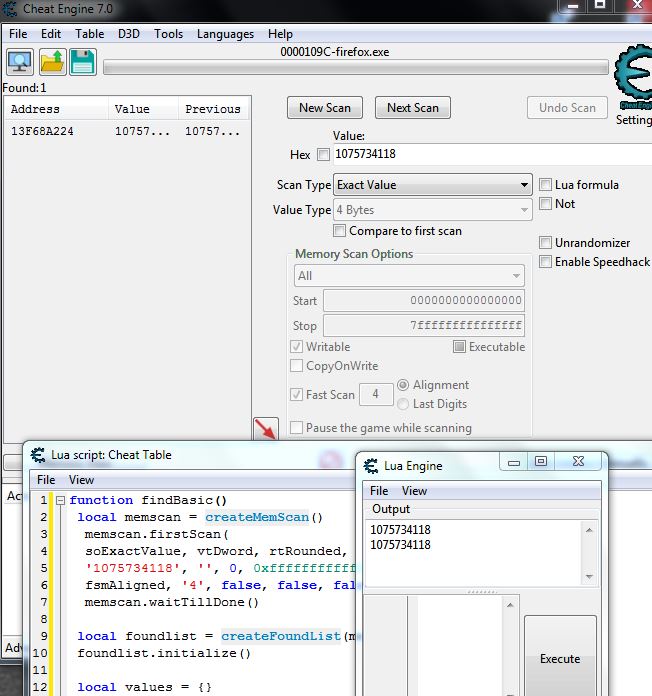This screenshot has width=652, height=696.
Task: Click the Cheat Engine logo settings icon
Action: [x=632, y=78]
